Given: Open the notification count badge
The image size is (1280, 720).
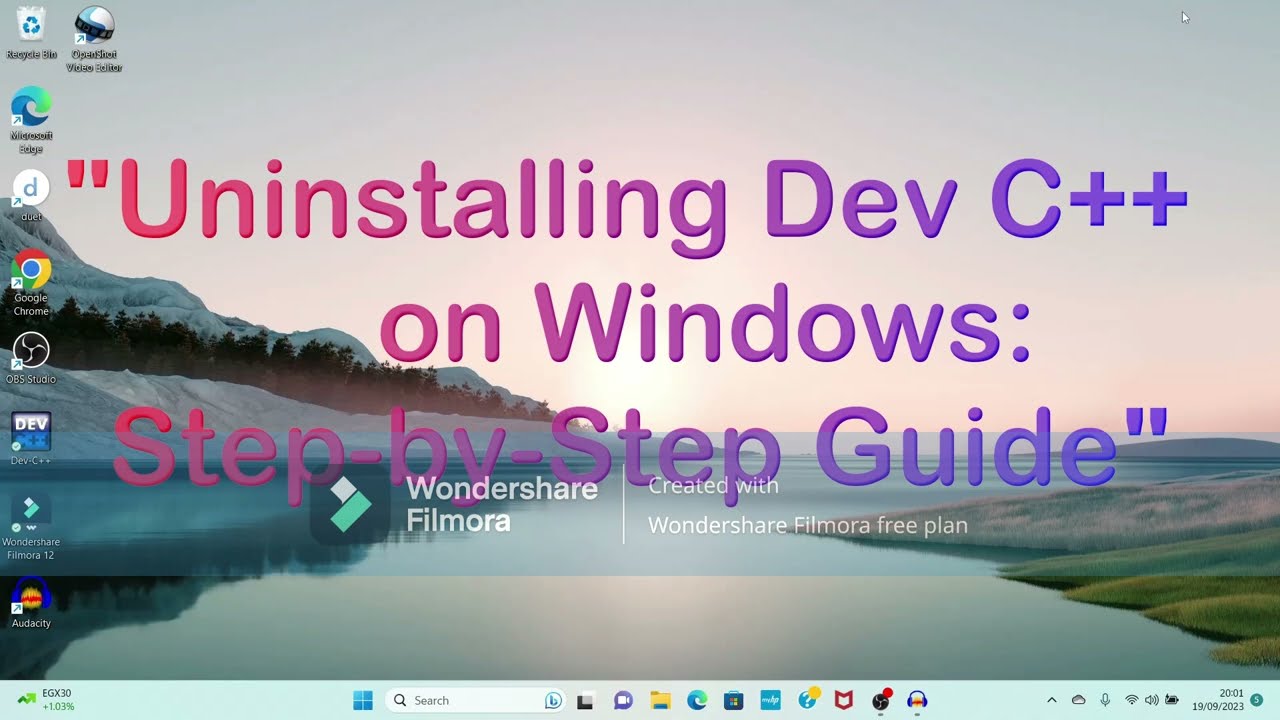Looking at the screenshot, I should click(1257, 699).
